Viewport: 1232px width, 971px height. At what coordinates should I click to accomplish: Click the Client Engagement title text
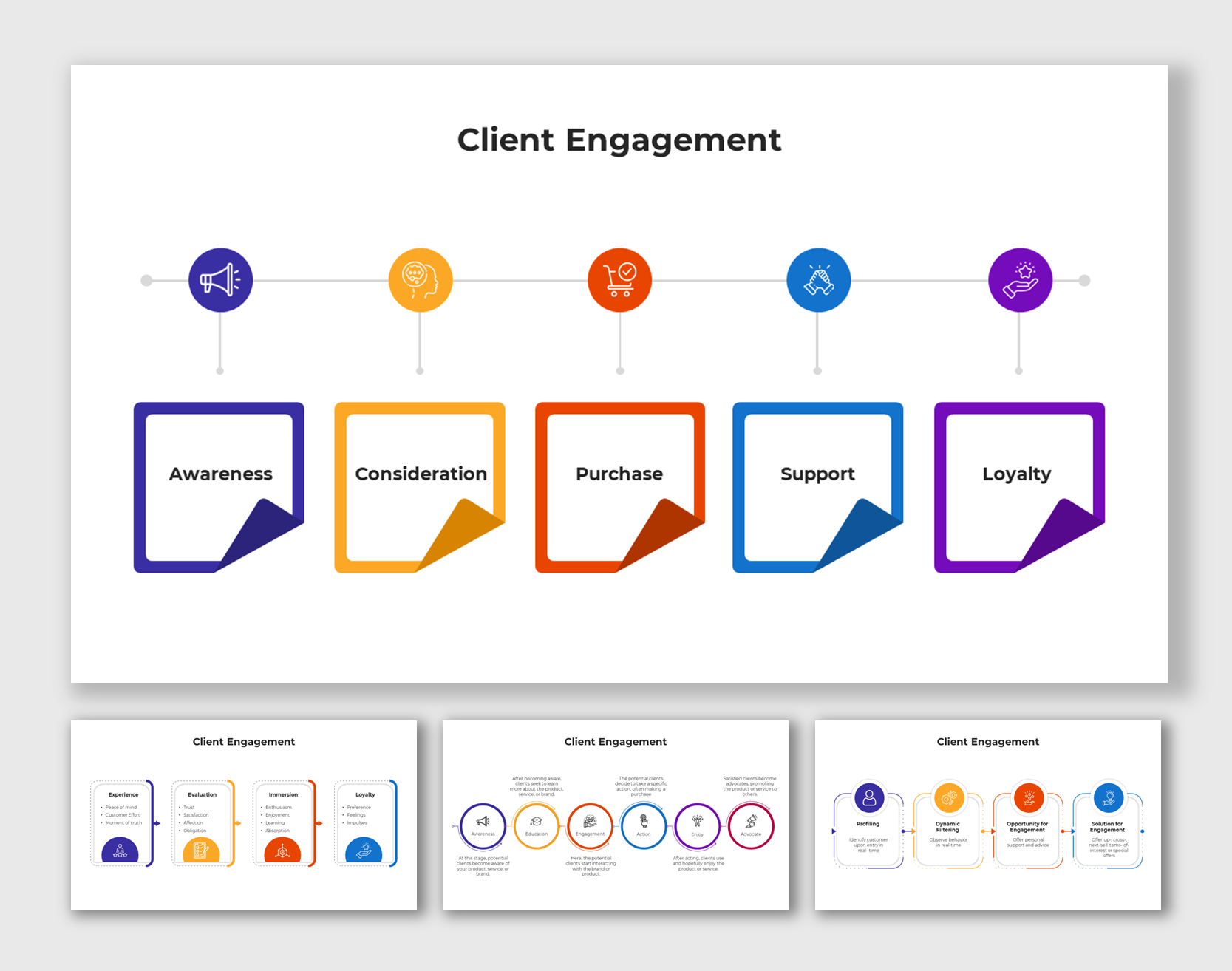coord(619,140)
